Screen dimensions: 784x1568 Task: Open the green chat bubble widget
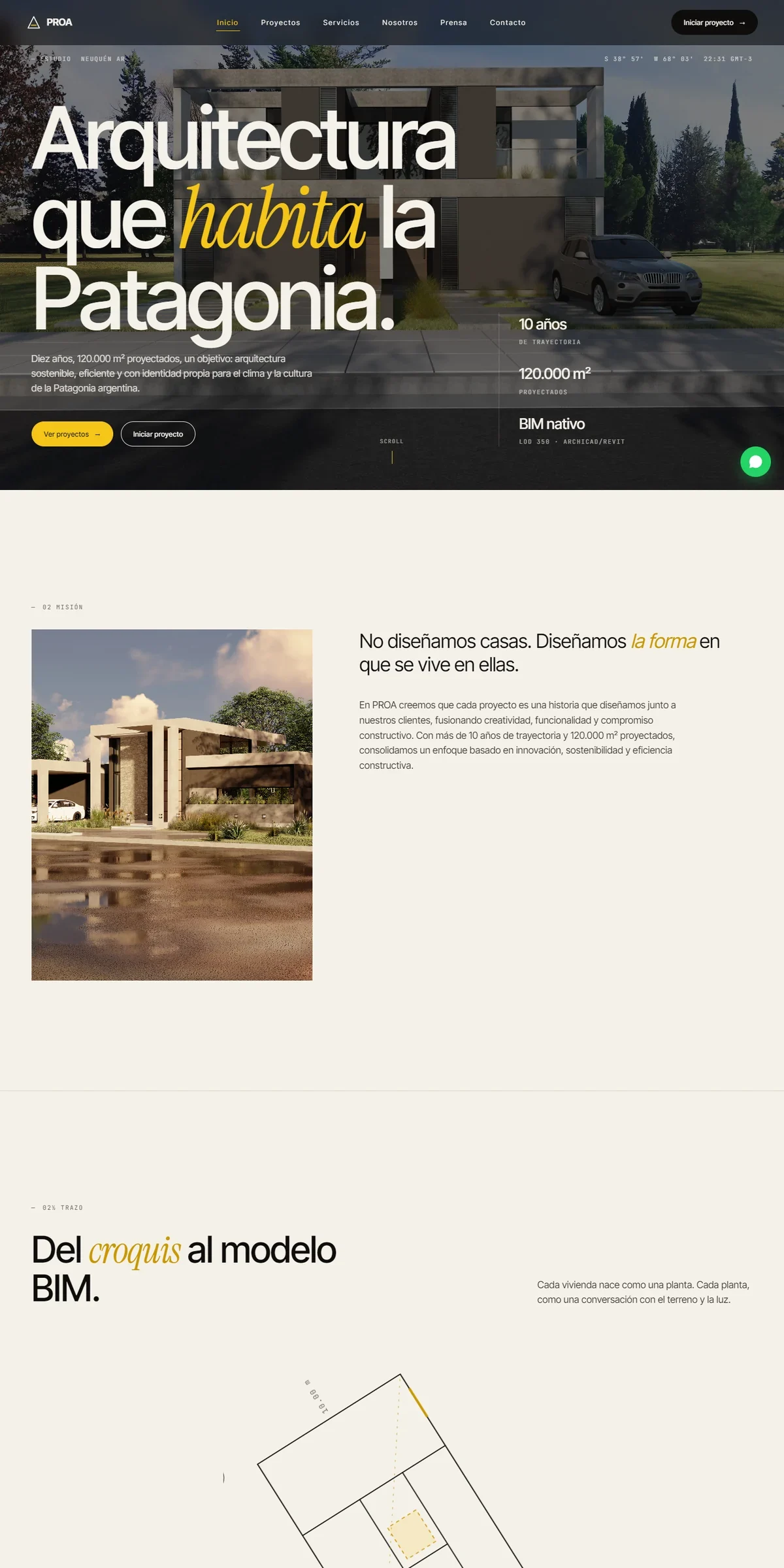coord(755,461)
